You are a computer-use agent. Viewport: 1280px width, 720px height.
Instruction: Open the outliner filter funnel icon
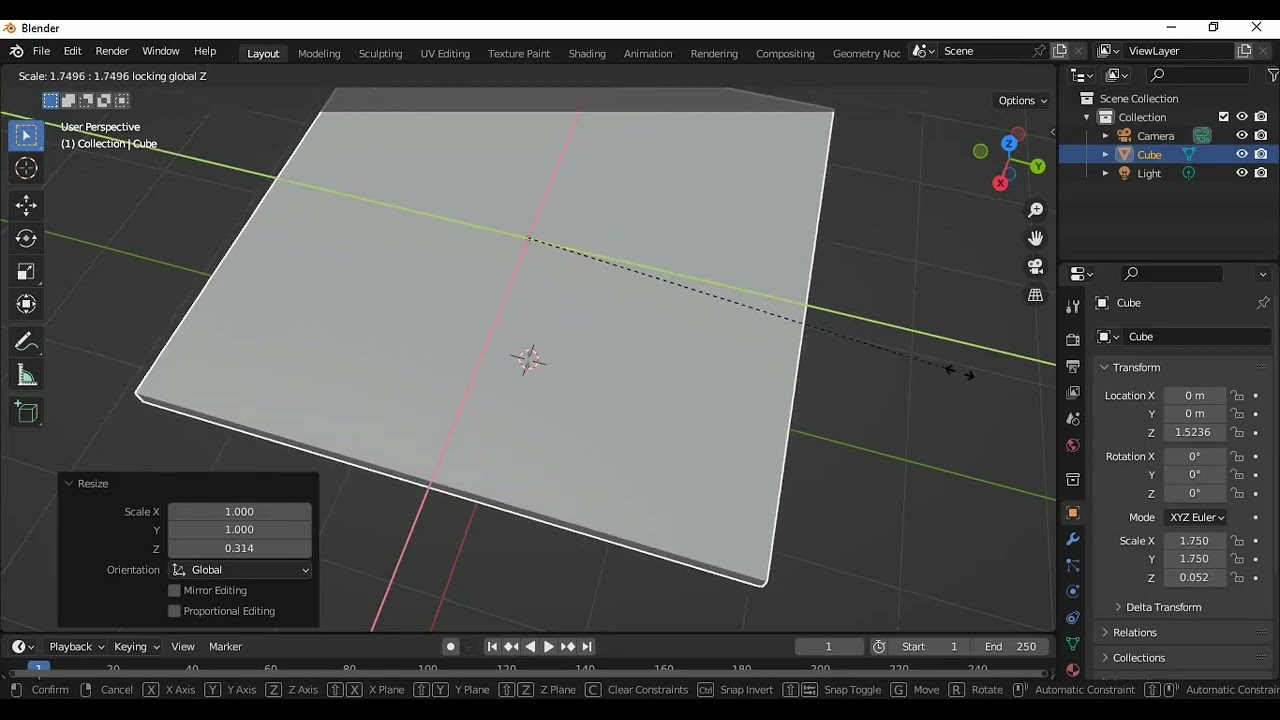[1273, 75]
